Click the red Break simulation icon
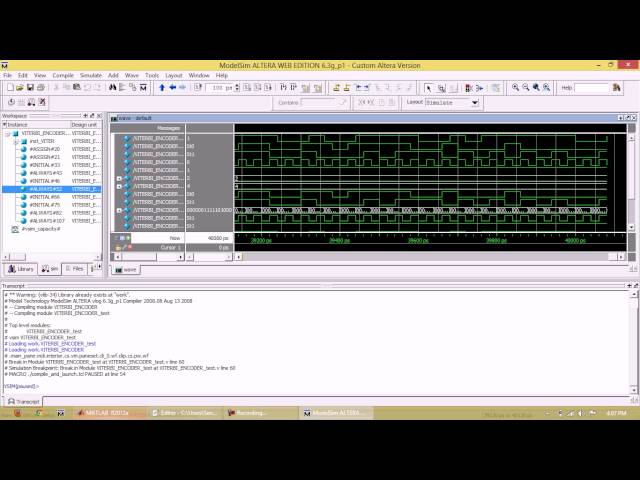 [469, 88]
